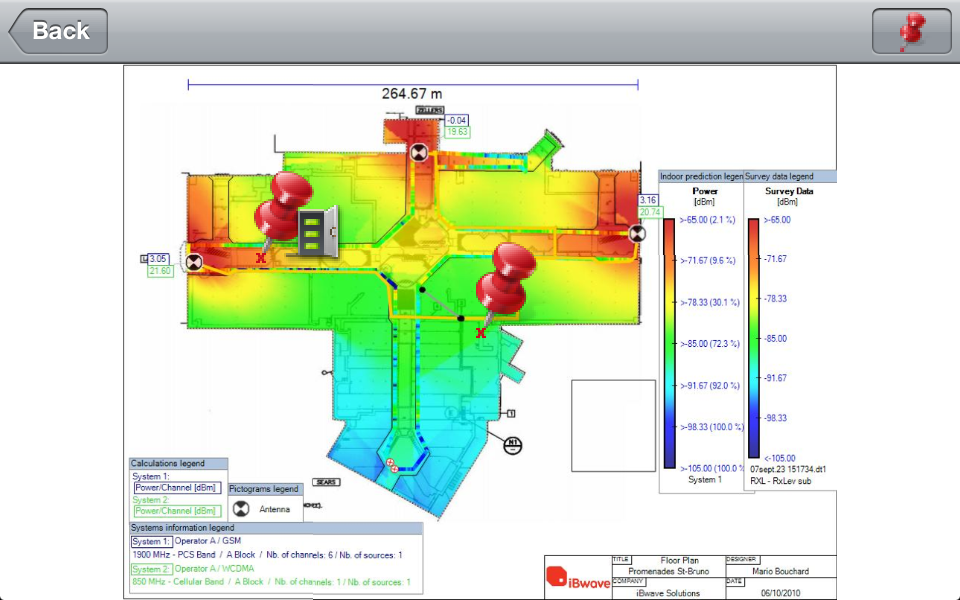The height and width of the screenshot is (600, 960).
Task: Tap the Back button
Action: coord(59,31)
